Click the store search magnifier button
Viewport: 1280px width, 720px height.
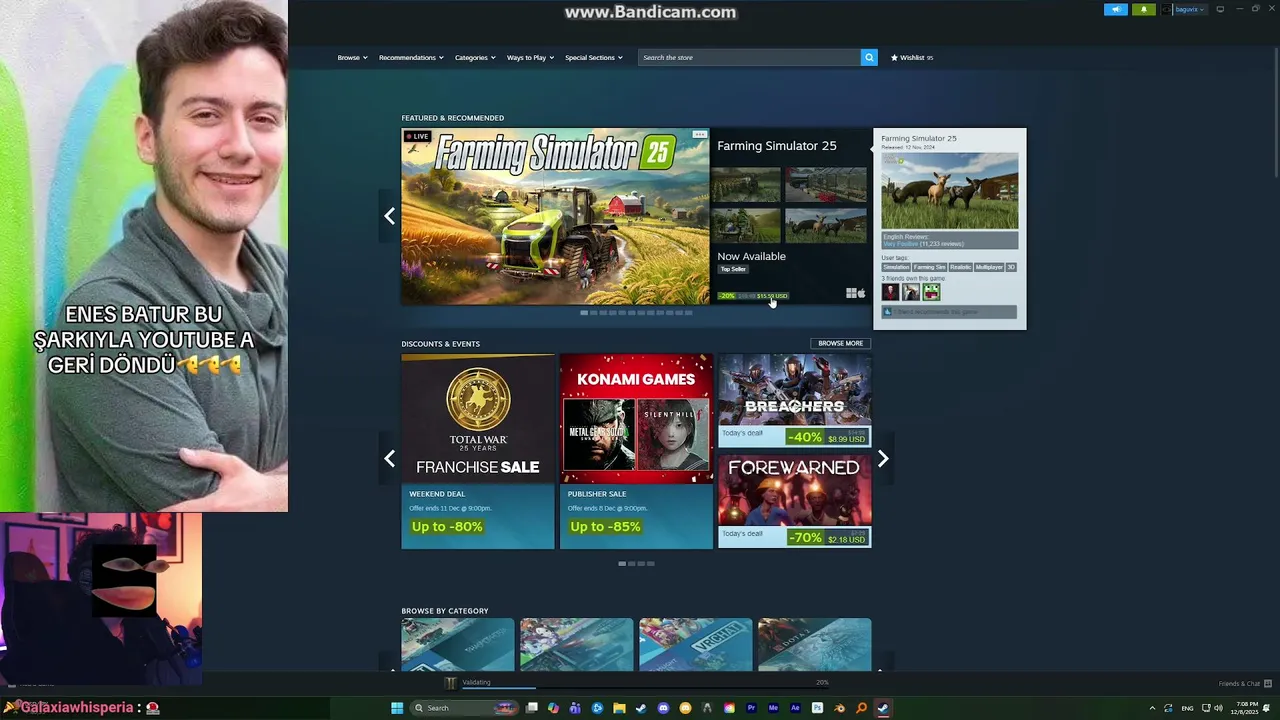[869, 57]
